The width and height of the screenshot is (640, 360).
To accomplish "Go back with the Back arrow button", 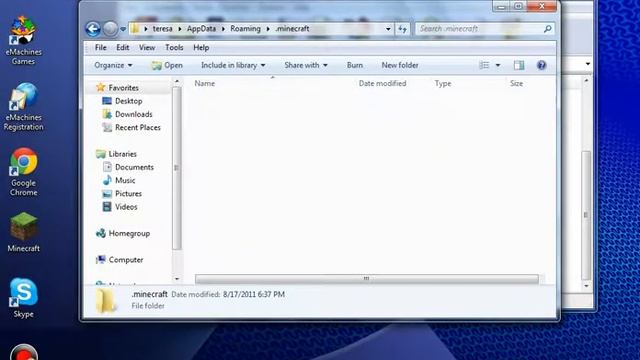I will click(x=93, y=29).
